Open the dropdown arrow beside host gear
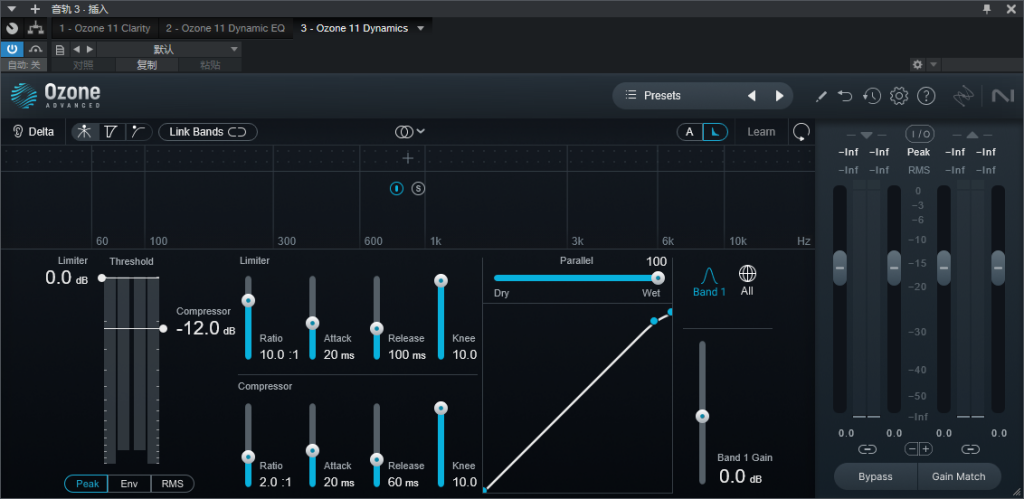Screen dimensions: 1024x499 point(933,65)
